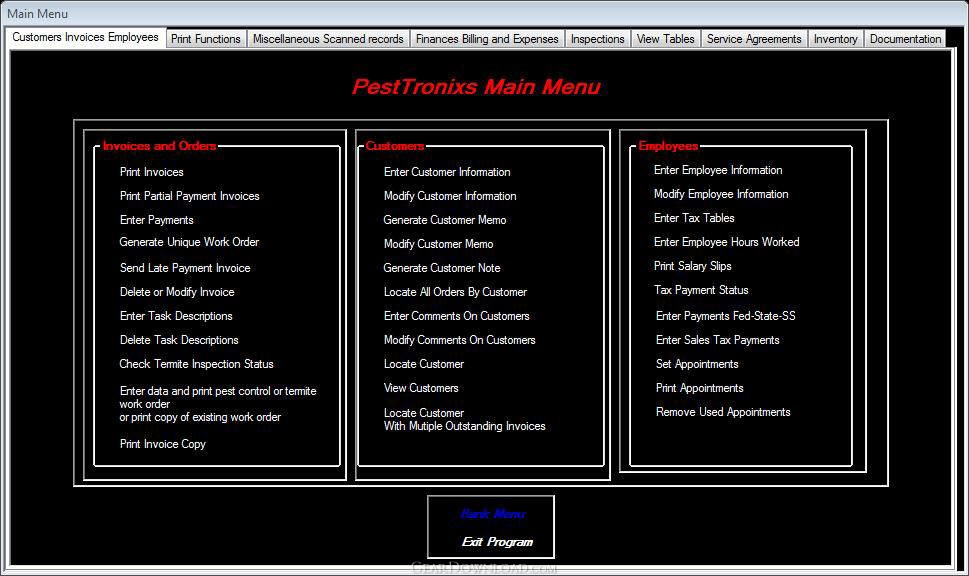969x576 pixels.
Task: Click Tax Payment Status
Action: tap(701, 290)
